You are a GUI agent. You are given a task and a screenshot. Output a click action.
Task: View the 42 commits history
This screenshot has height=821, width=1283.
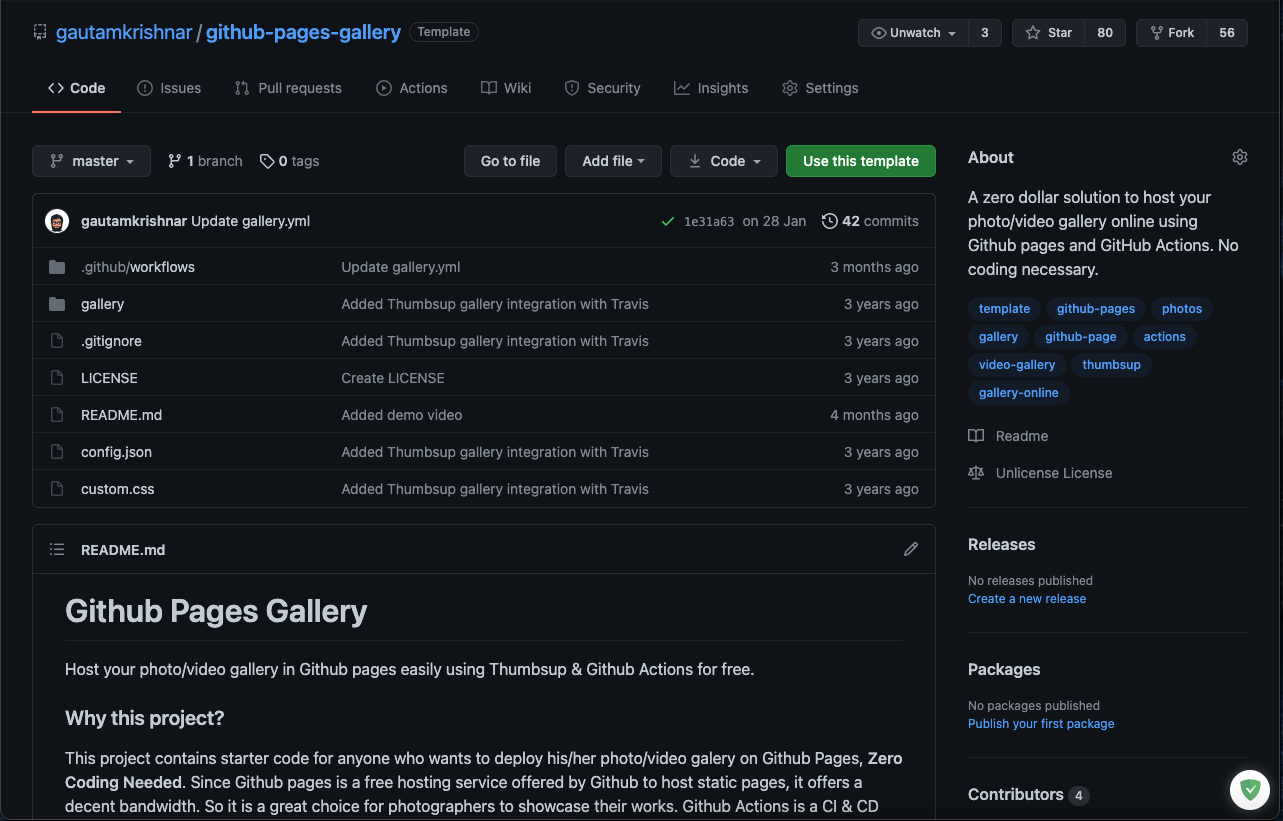coord(870,221)
